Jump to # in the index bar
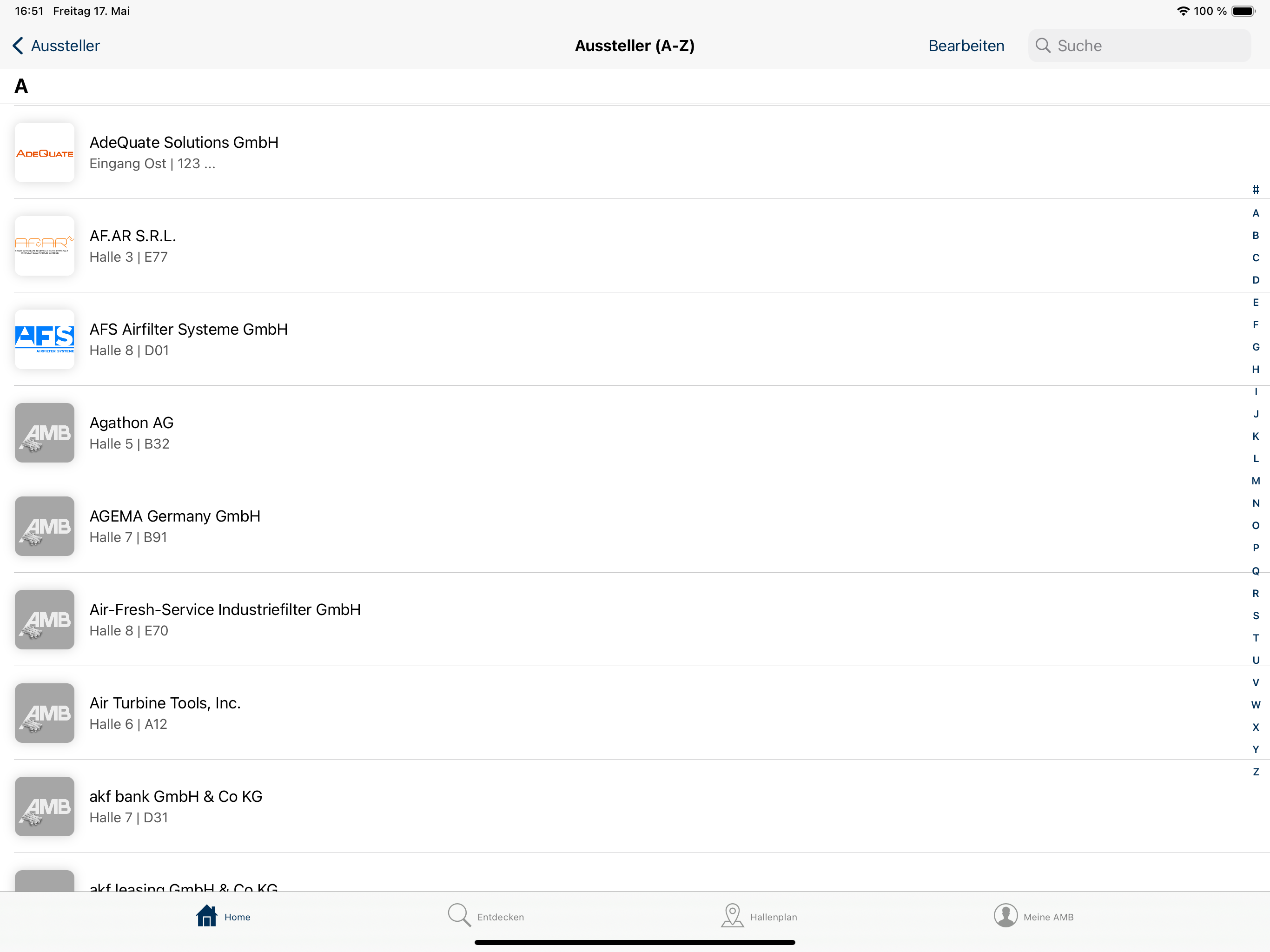The image size is (1270, 952). (1256, 190)
